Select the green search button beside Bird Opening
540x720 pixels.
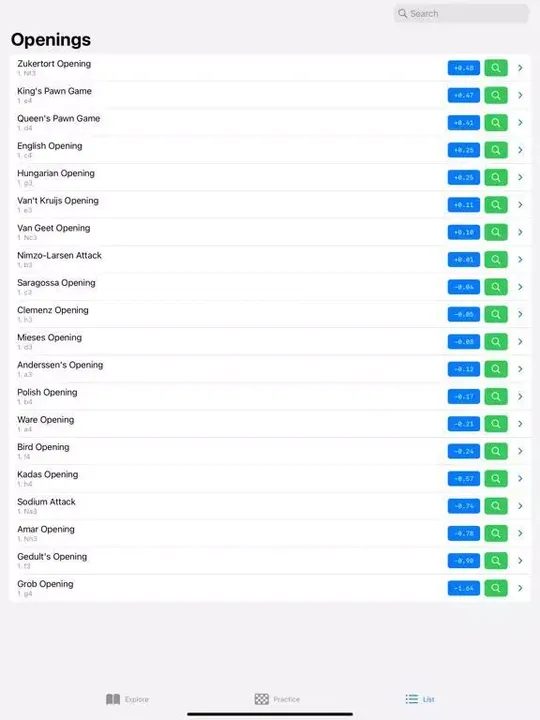[x=495, y=451]
